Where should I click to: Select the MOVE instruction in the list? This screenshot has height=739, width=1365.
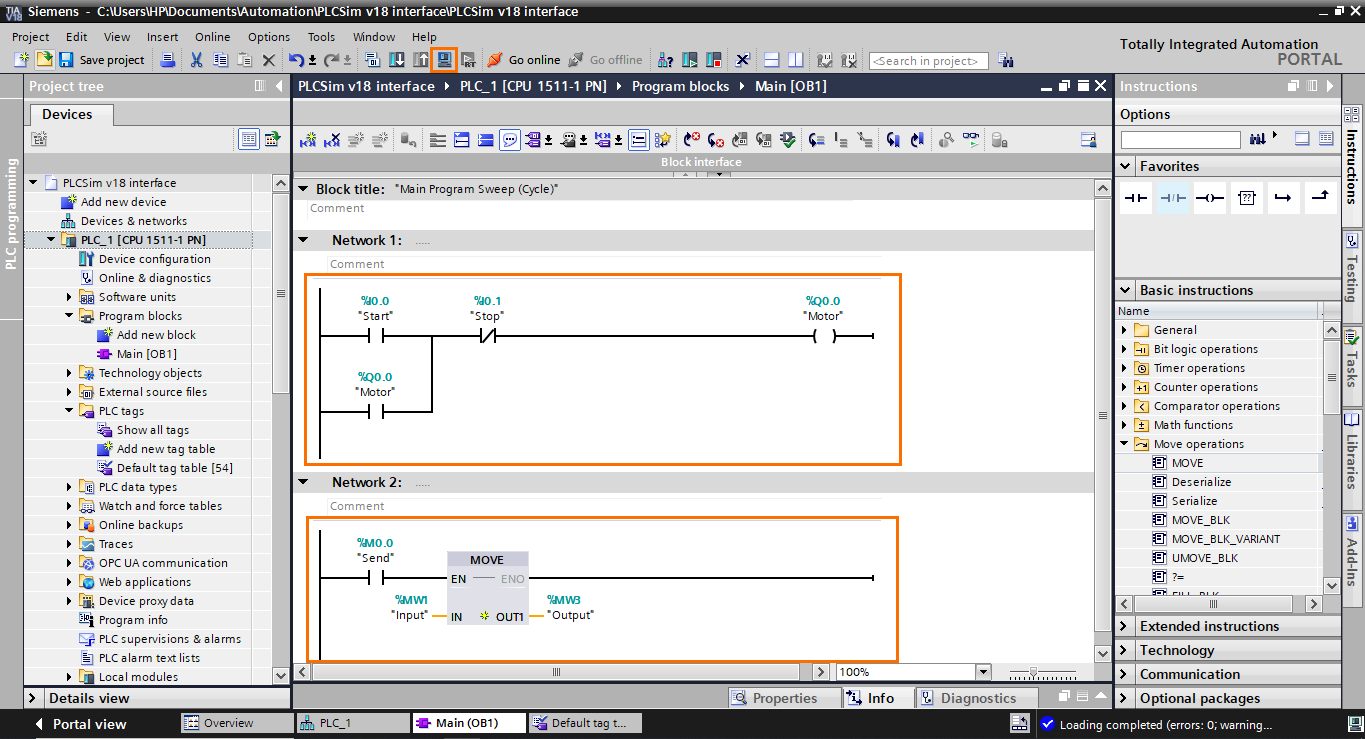pyautogui.click(x=1188, y=463)
